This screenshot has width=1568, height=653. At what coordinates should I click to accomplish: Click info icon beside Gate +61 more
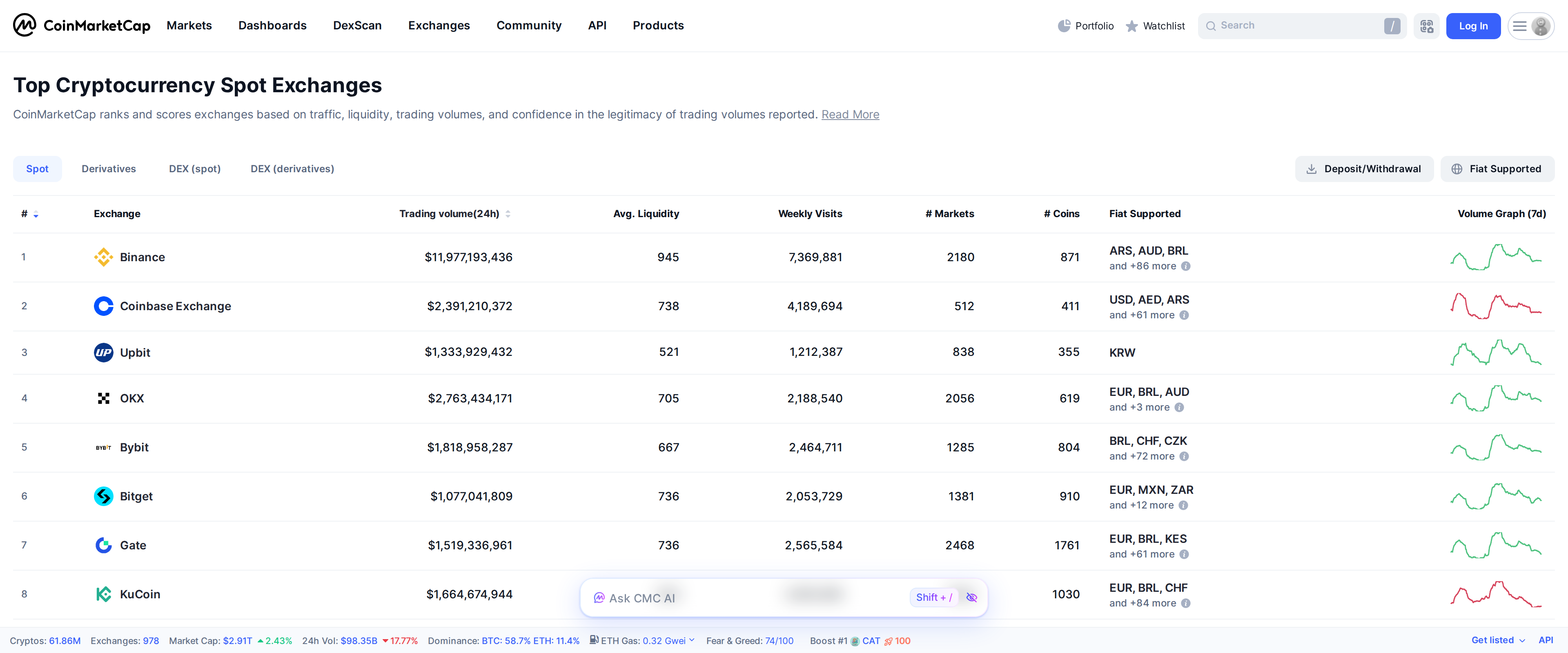(1184, 554)
